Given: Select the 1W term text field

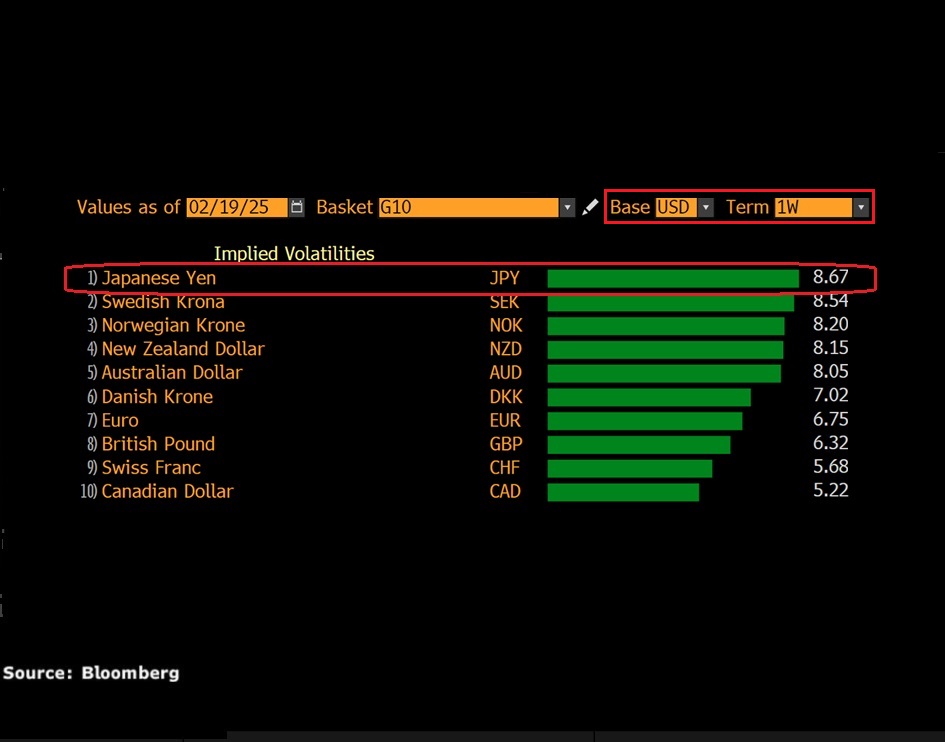Looking at the screenshot, I should coord(811,207).
